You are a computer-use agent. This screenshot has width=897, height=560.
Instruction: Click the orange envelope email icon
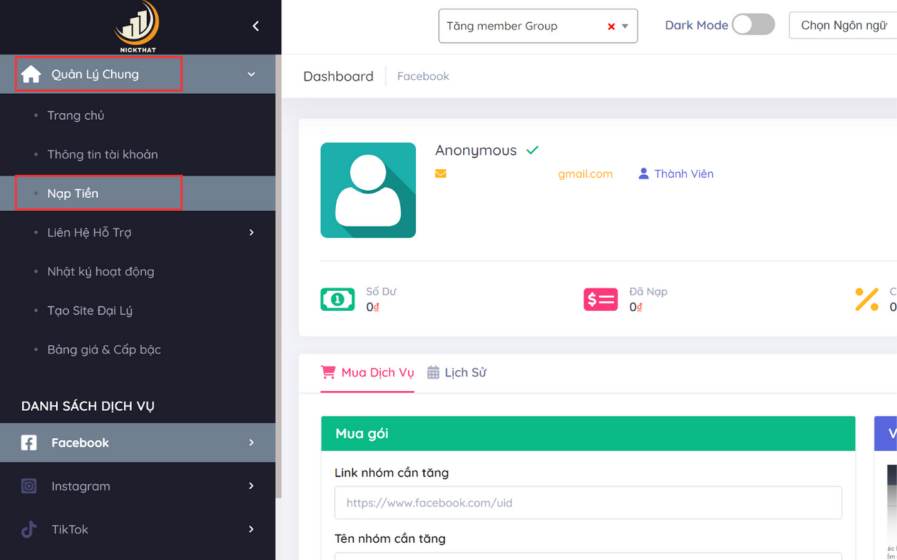tap(440, 174)
